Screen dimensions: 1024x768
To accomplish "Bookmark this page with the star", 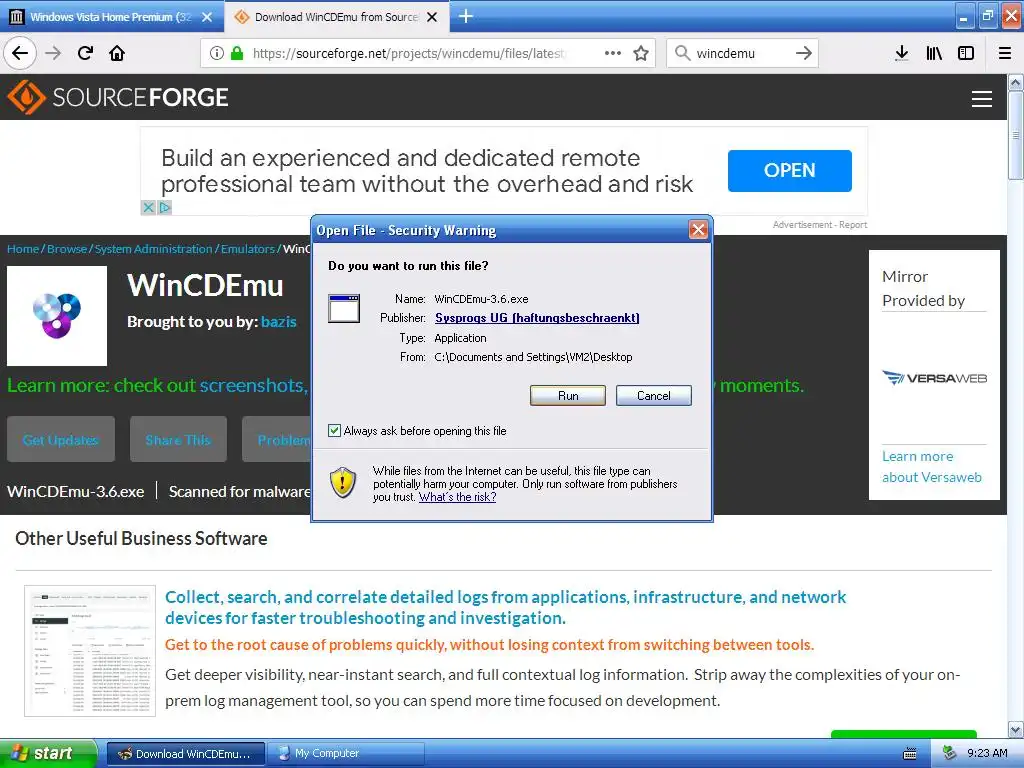I will tap(641, 53).
